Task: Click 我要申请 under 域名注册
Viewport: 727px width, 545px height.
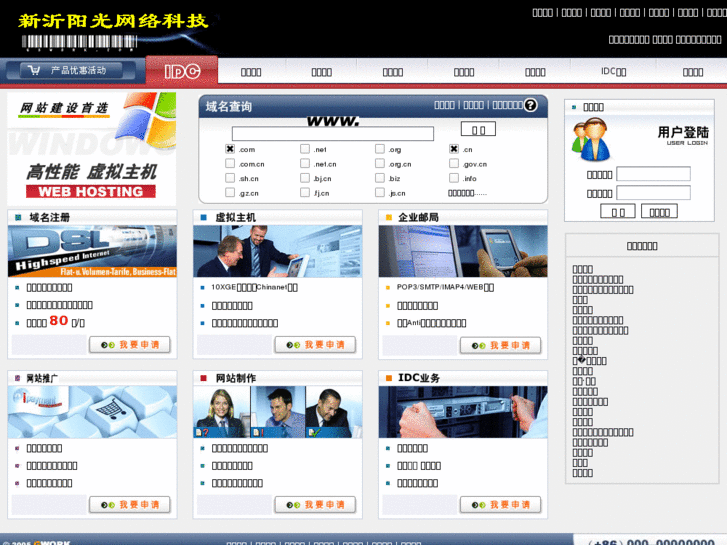Action: click(130, 345)
